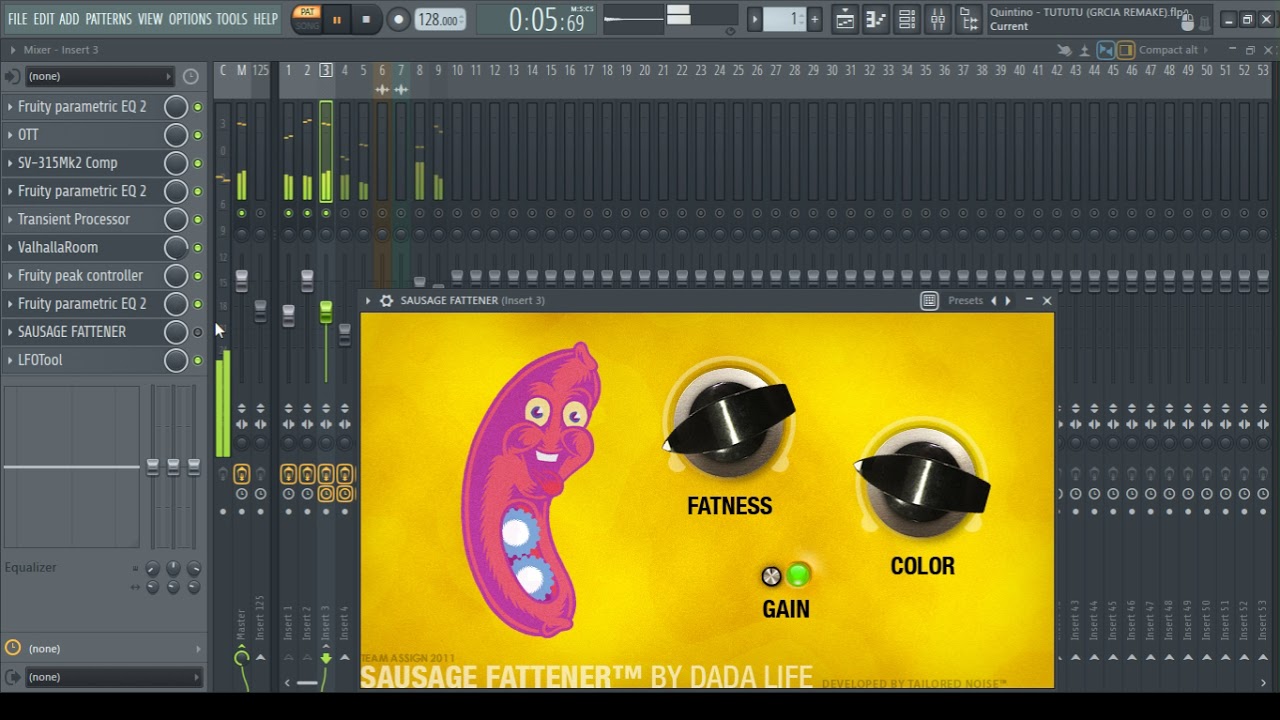Select mixer track 3 header

[326, 70]
